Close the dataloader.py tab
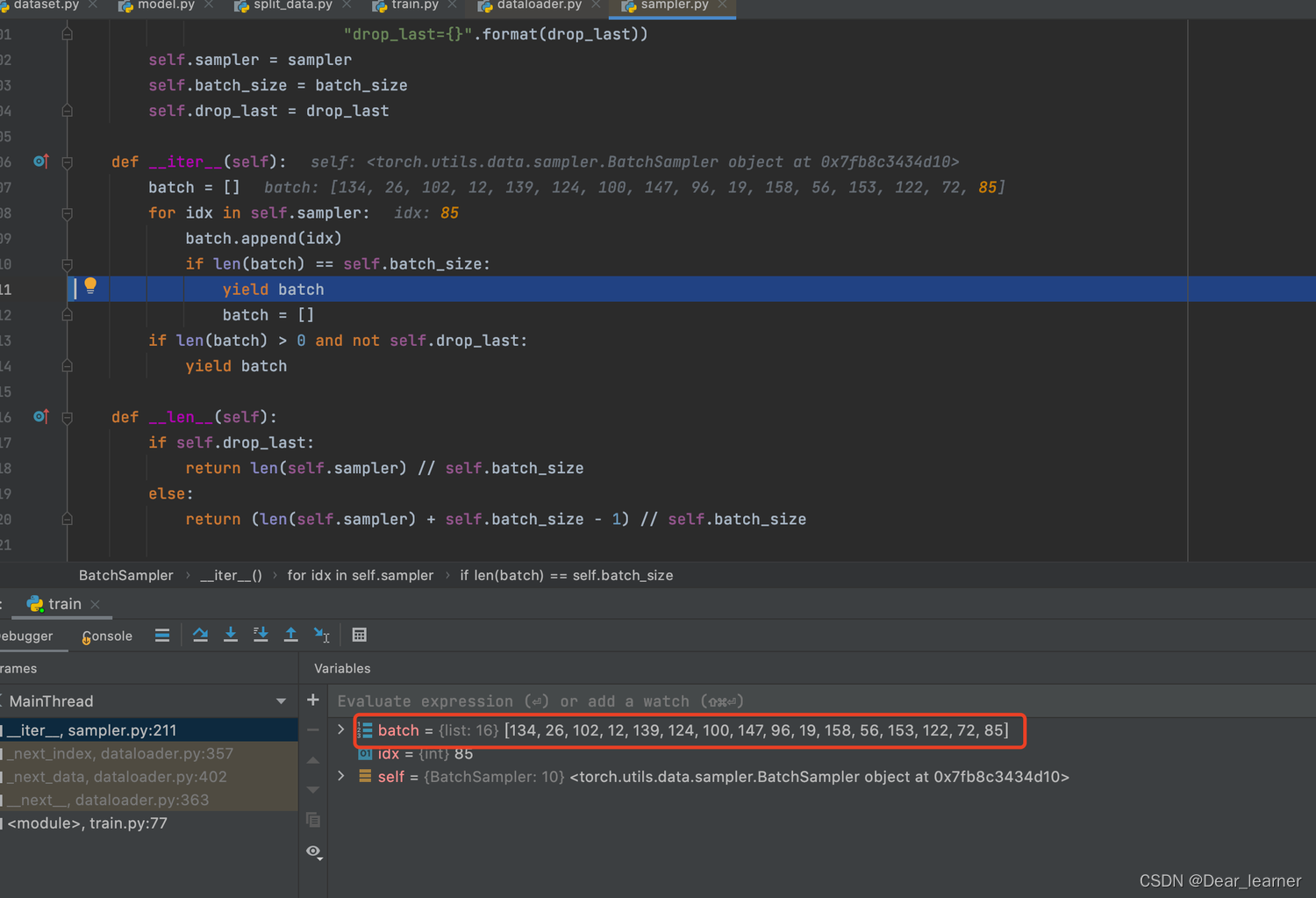Viewport: 1316px width, 898px height. (x=596, y=5)
